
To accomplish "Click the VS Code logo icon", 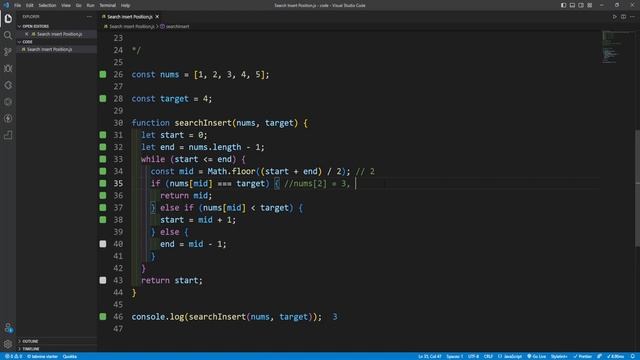I will pos(6,5).
